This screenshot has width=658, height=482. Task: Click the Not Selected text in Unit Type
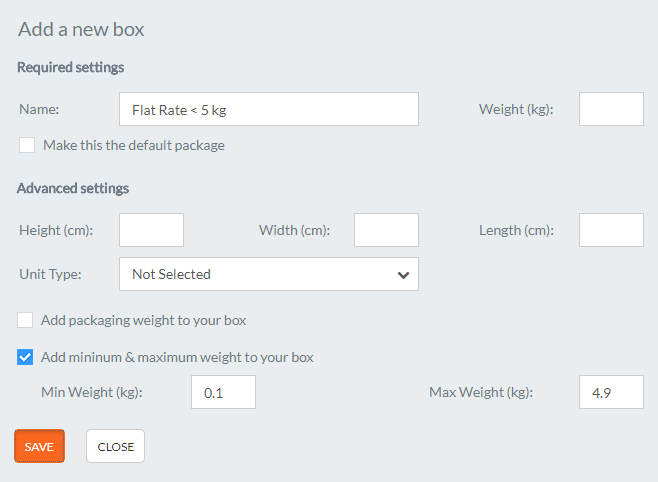(171, 274)
